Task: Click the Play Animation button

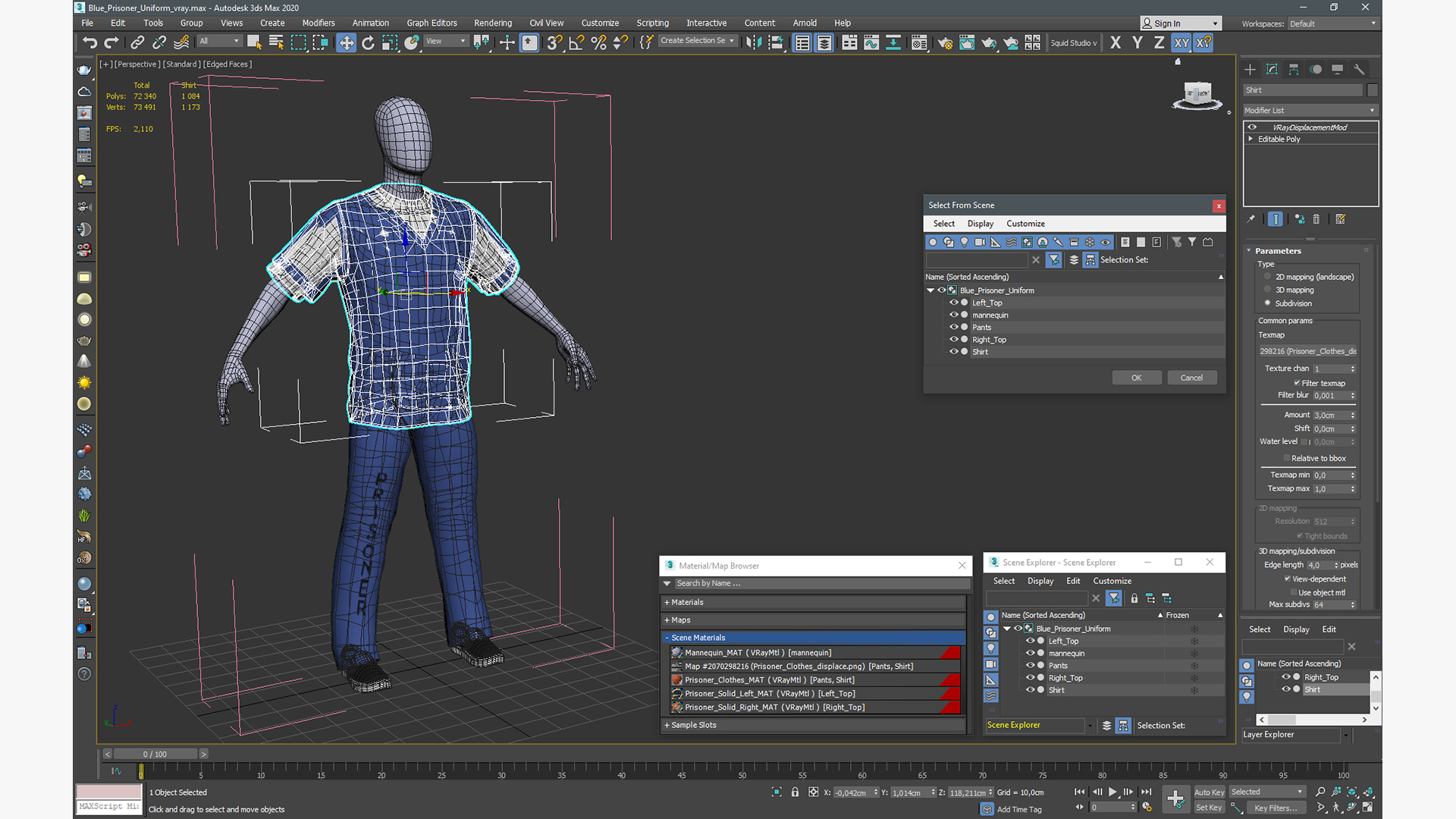Action: pos(1112,792)
